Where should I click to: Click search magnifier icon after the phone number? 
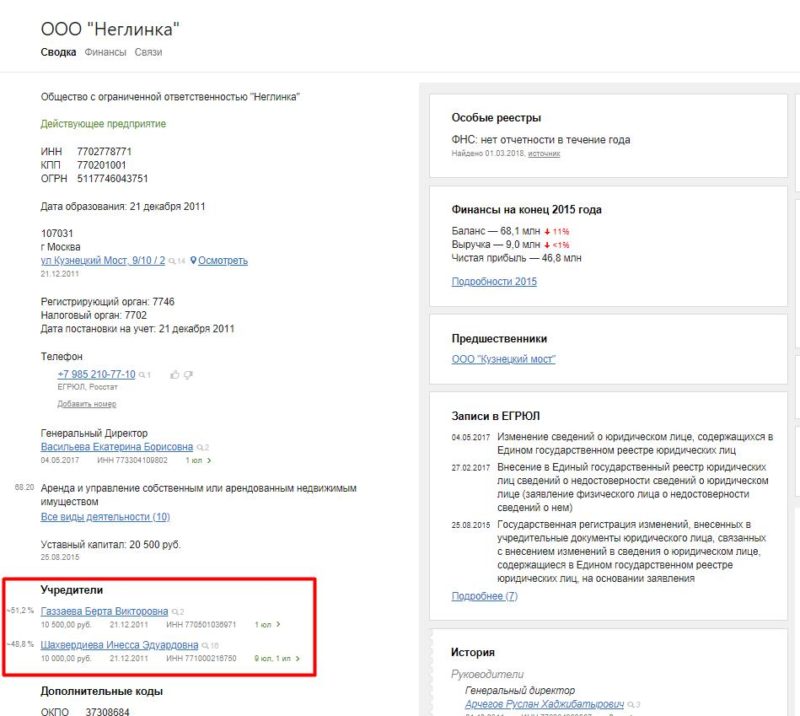click(x=141, y=375)
